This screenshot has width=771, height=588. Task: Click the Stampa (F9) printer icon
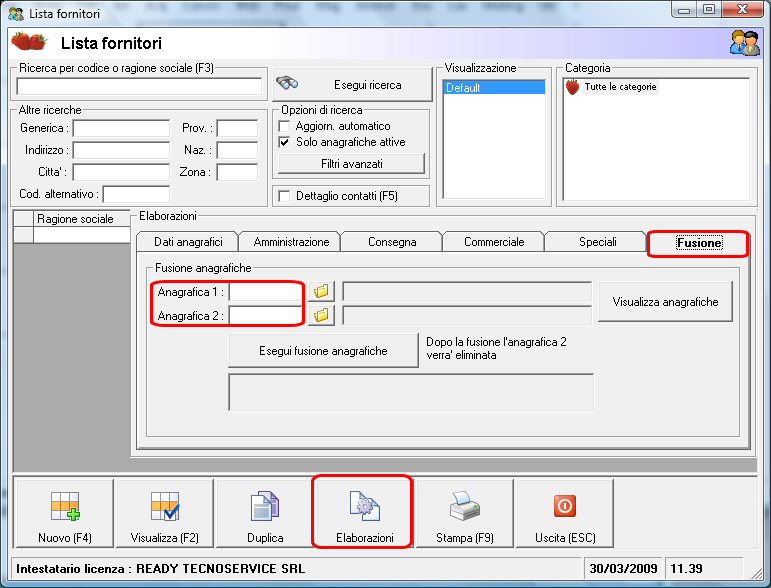click(465, 506)
